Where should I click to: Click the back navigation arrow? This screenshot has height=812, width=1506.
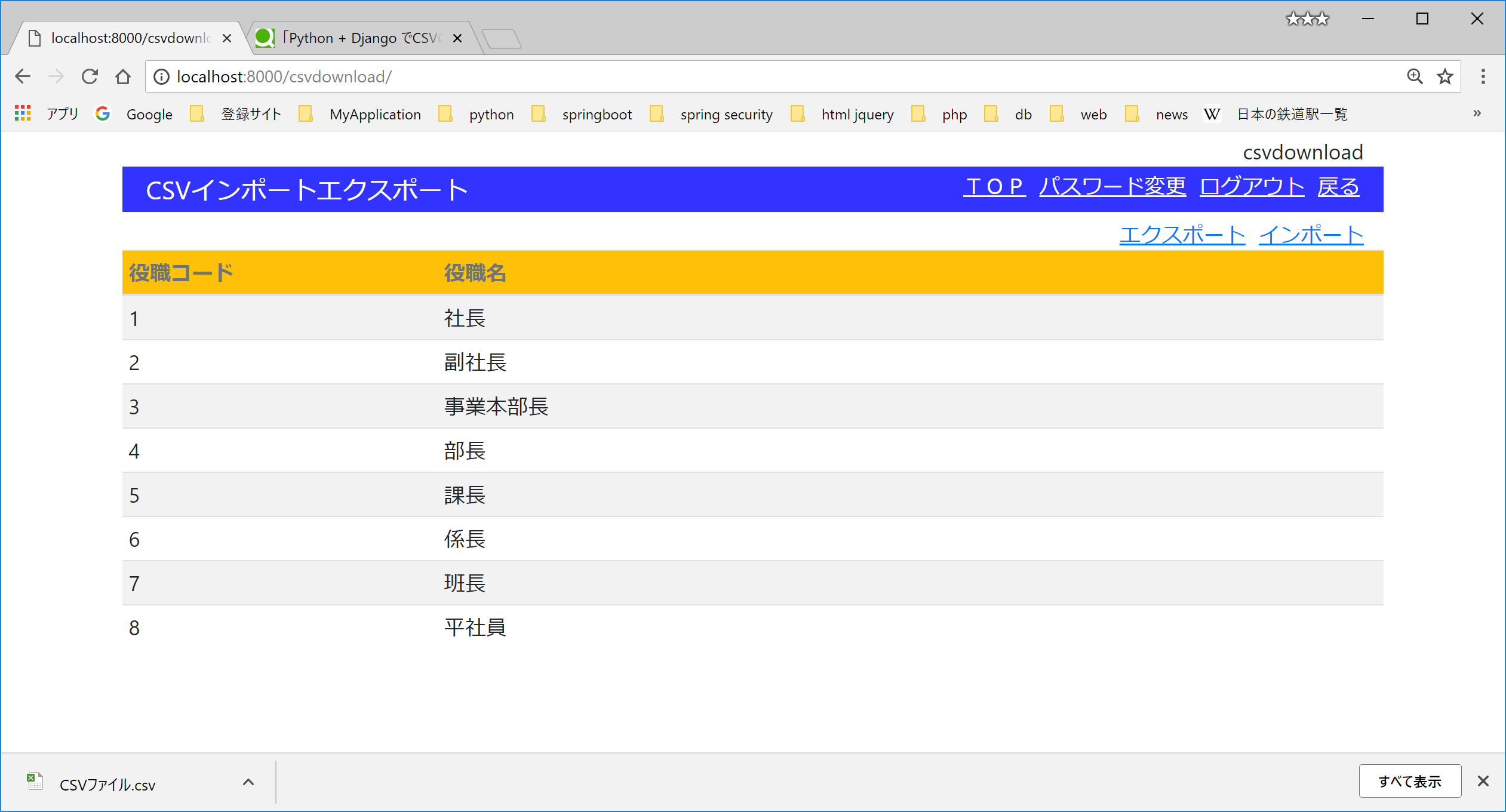click(23, 76)
